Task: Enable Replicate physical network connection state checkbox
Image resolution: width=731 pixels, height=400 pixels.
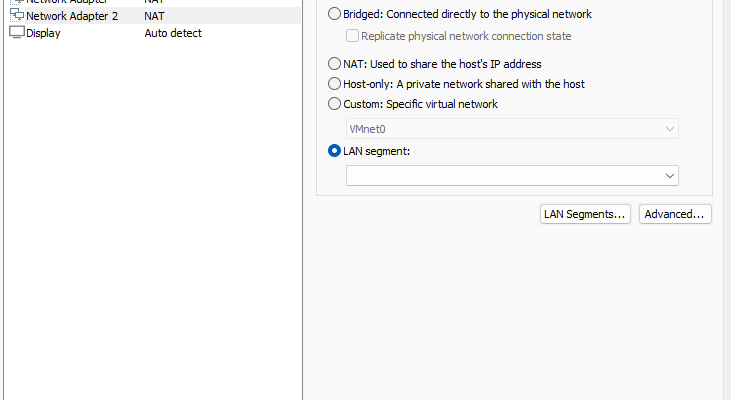Action: coord(353,36)
